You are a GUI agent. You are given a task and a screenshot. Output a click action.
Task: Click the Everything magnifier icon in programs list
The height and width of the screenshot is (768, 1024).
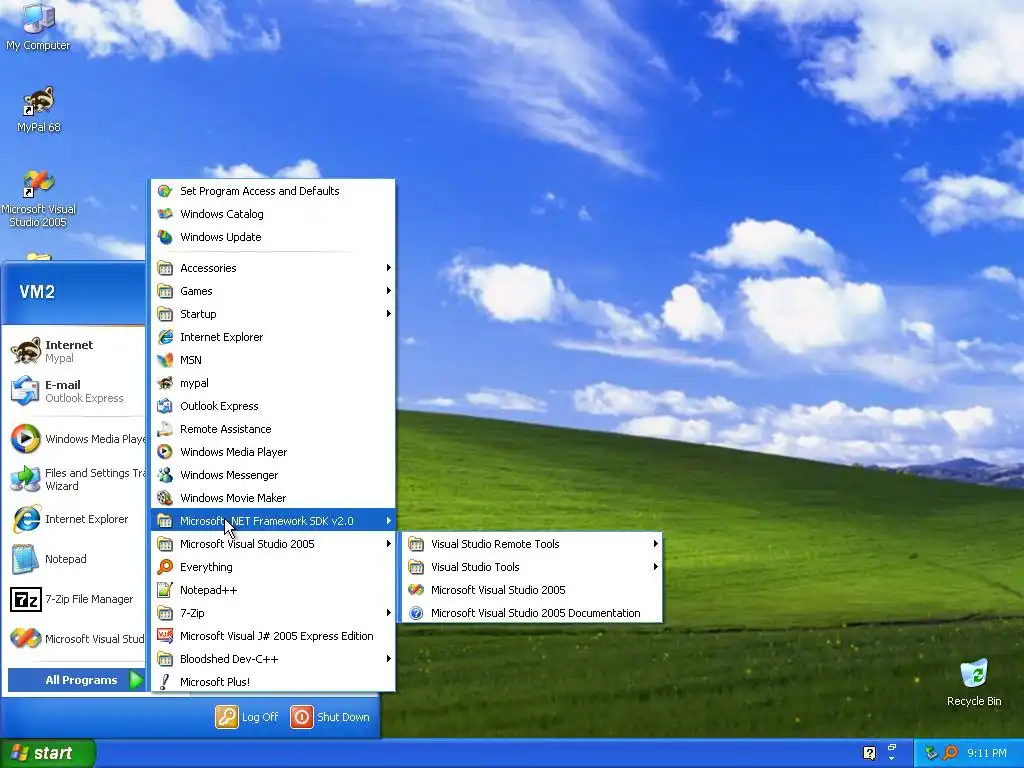tap(165, 567)
